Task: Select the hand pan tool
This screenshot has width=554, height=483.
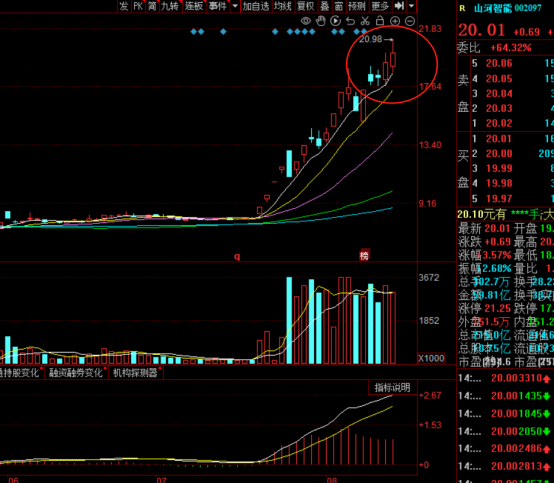Action: pyautogui.click(x=320, y=21)
